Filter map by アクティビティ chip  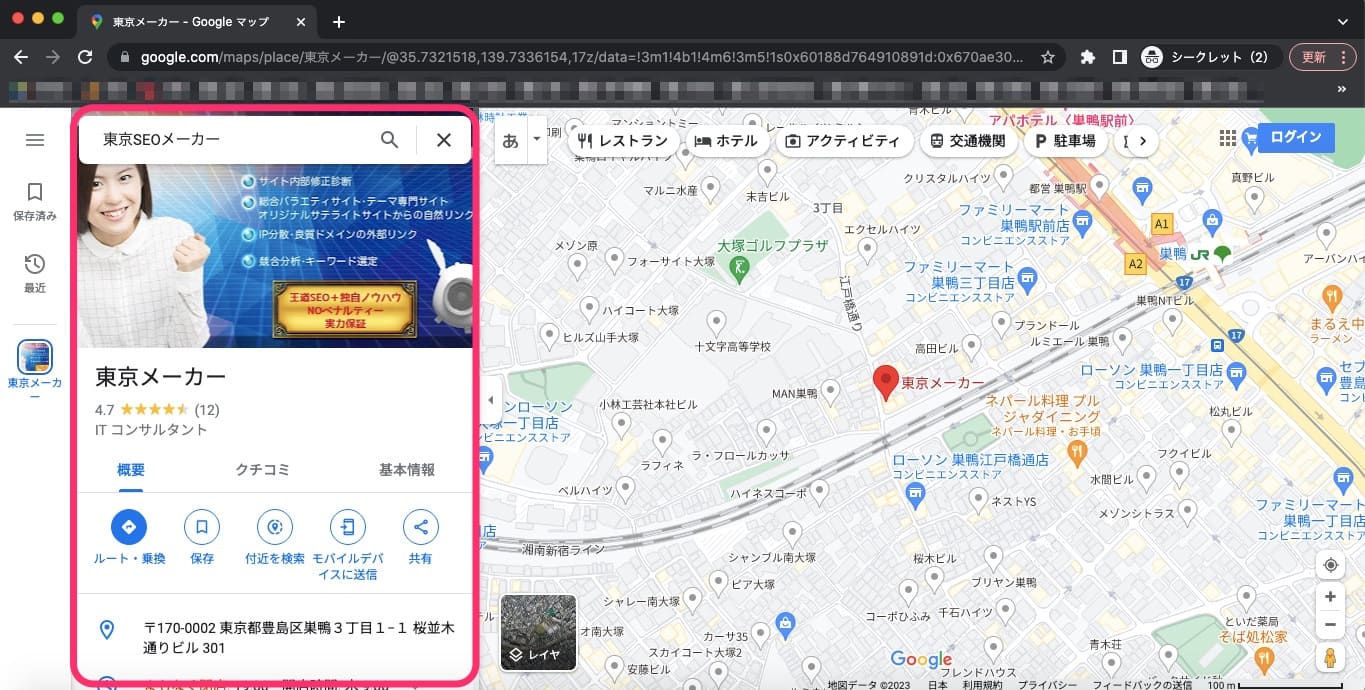844,141
